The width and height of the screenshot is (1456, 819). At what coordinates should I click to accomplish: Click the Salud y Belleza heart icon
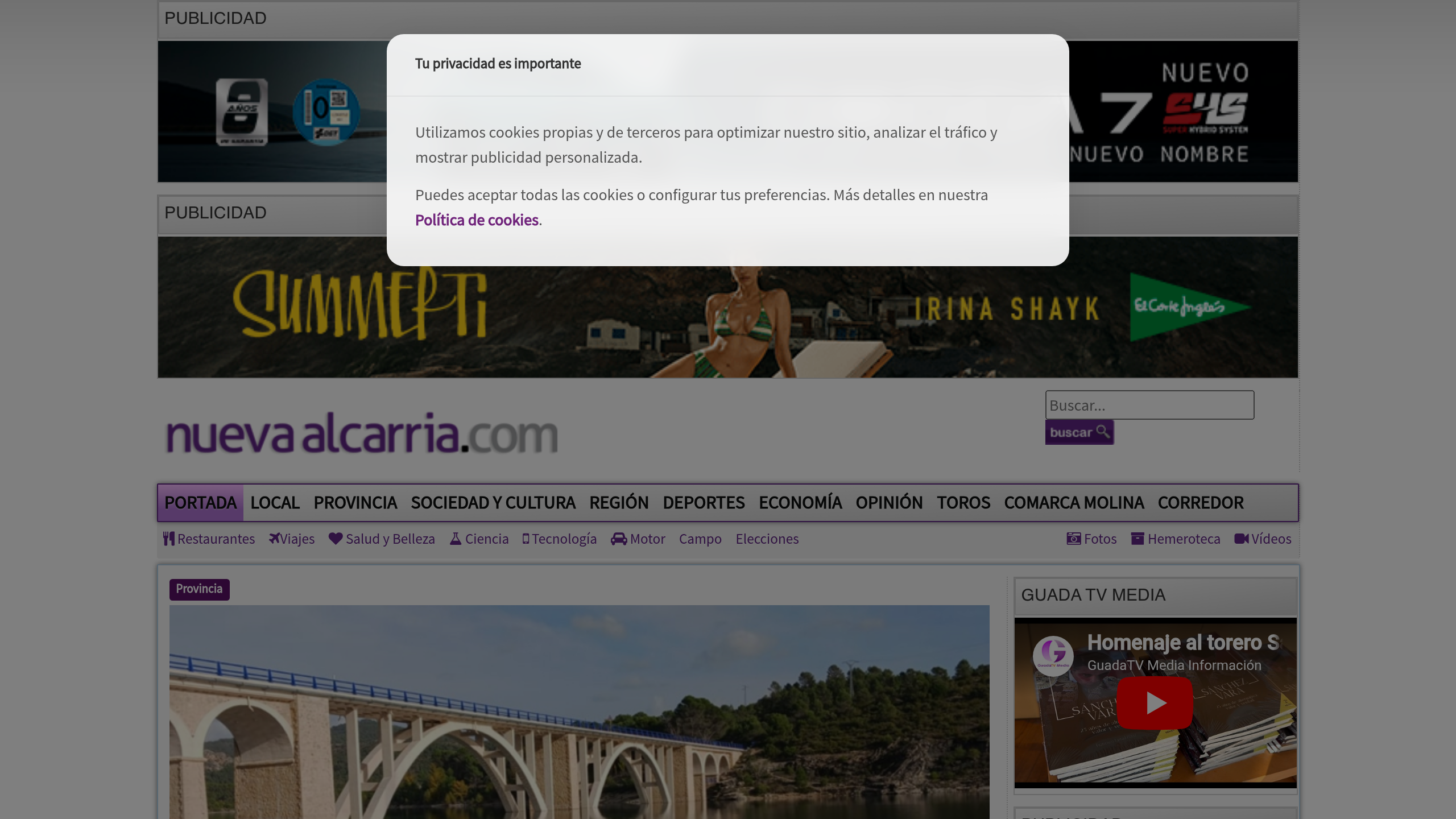tap(336, 539)
